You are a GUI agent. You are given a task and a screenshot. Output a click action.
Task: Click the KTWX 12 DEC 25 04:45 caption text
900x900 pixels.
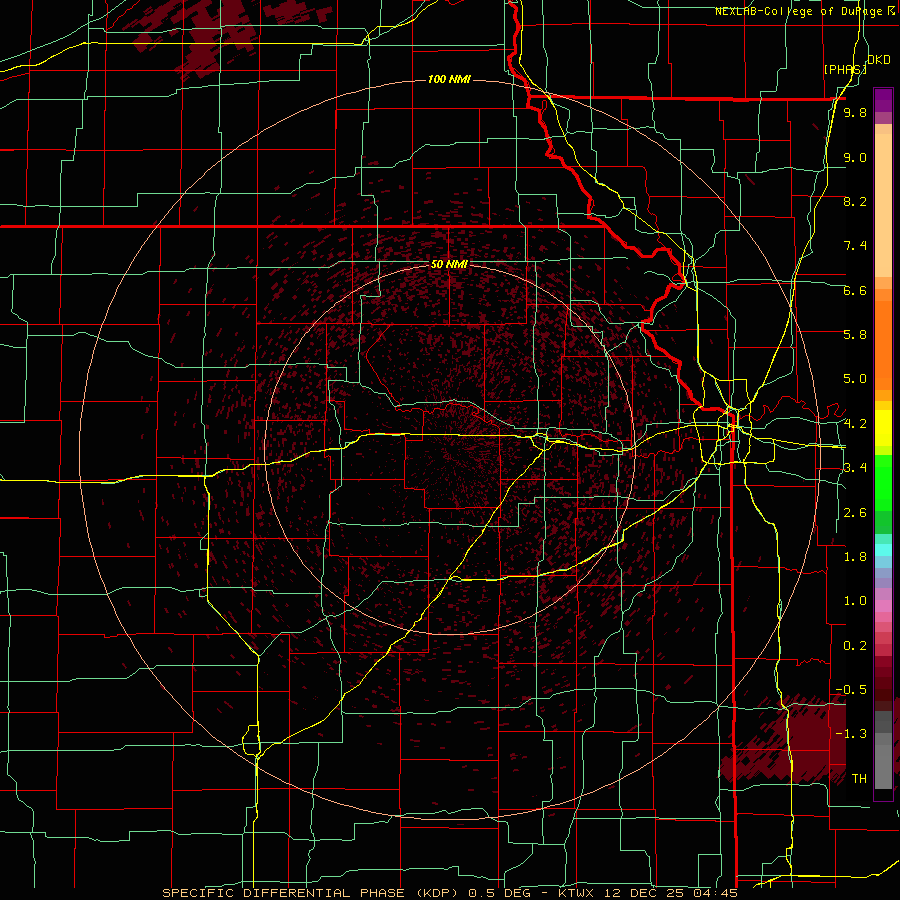tap(647, 893)
